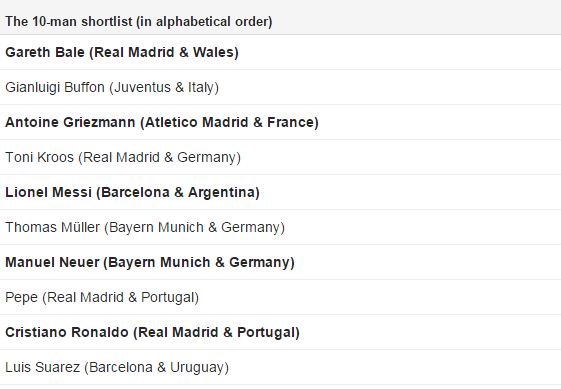Click 'Barcelona & Argentina' text
Screen dimensions: 561x389
(x=179, y=192)
